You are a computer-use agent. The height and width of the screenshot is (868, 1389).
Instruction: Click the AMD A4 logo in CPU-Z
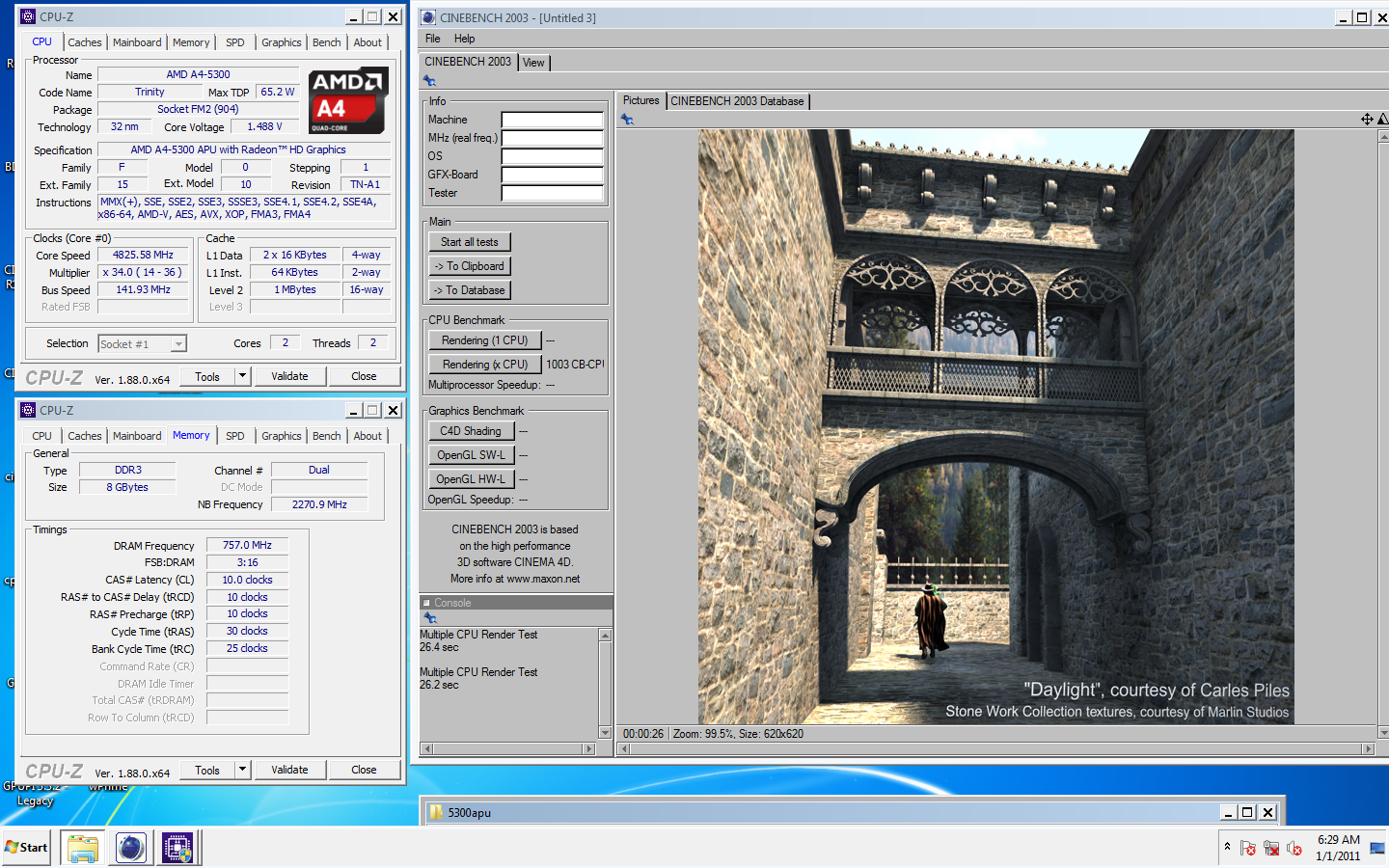click(x=348, y=101)
